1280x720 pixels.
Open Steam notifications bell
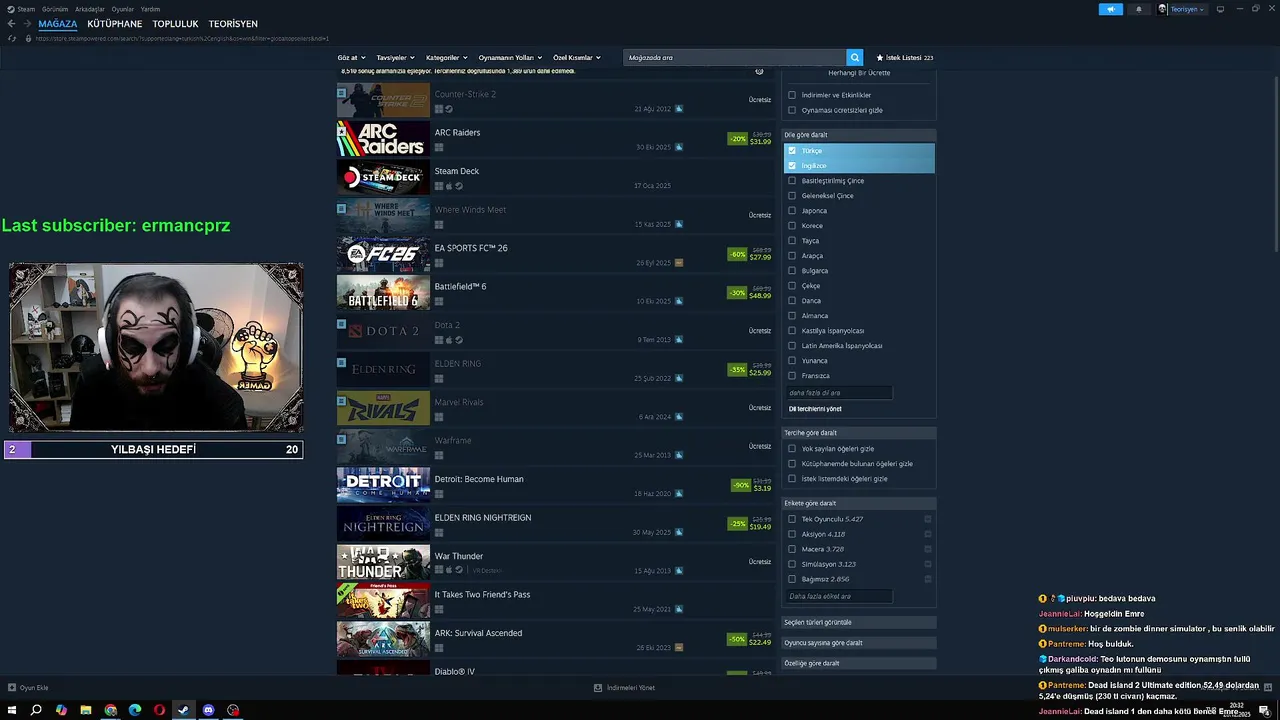tap(1138, 9)
